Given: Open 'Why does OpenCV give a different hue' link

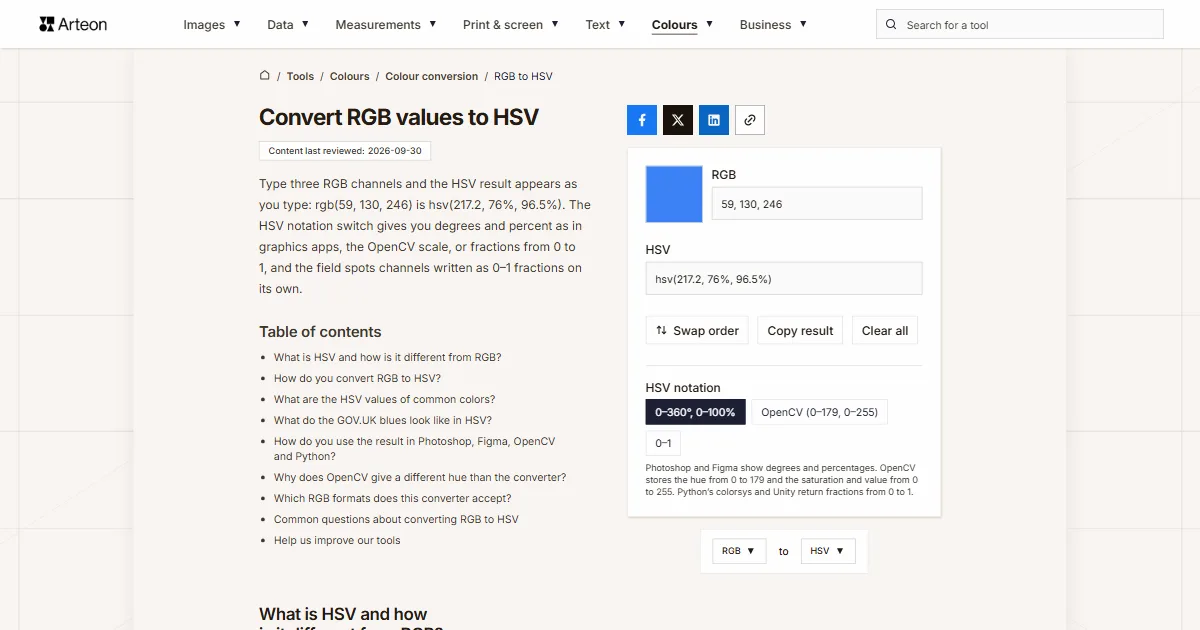Looking at the screenshot, I should 420,477.
